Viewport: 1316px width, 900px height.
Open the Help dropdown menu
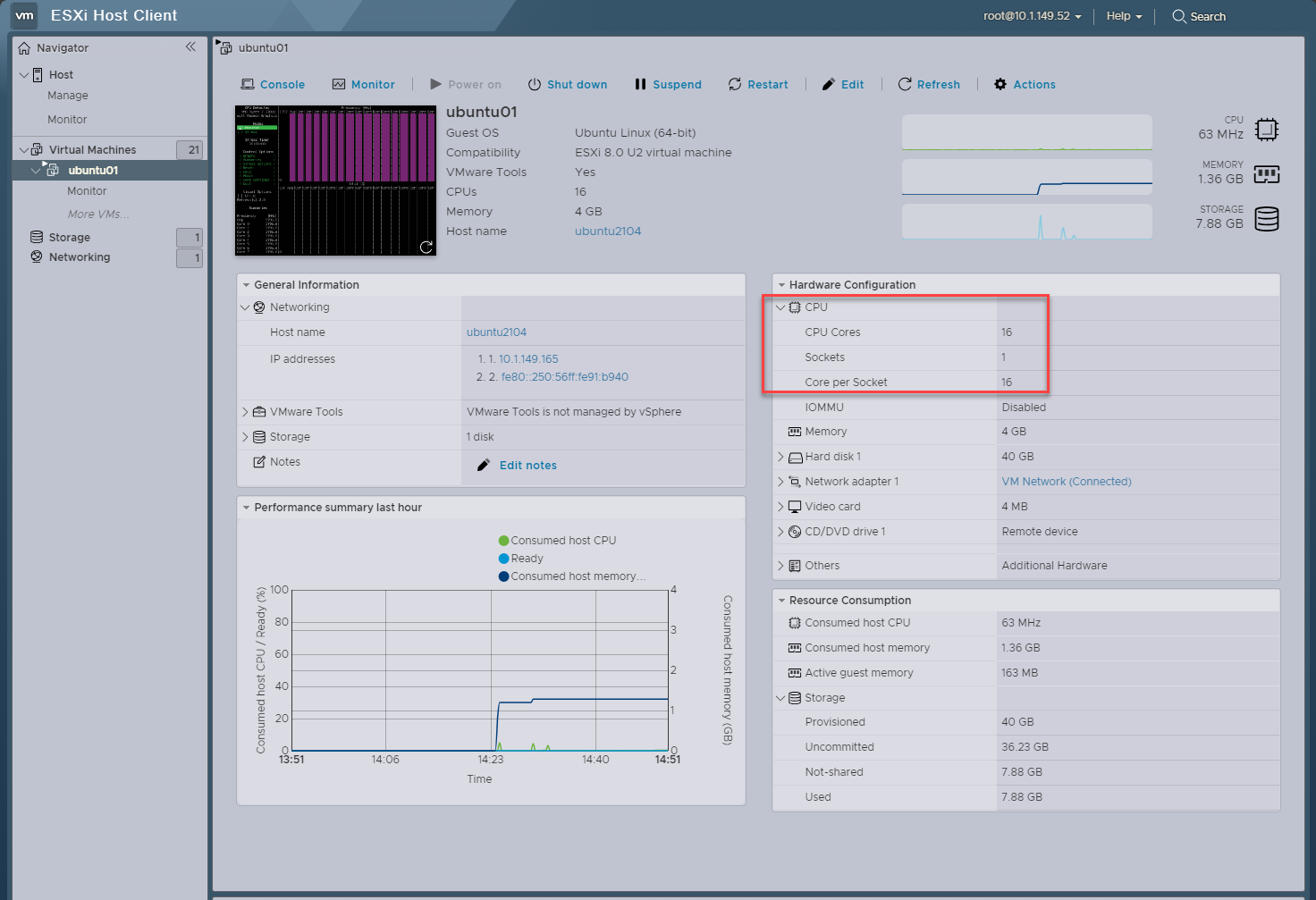(x=1124, y=16)
